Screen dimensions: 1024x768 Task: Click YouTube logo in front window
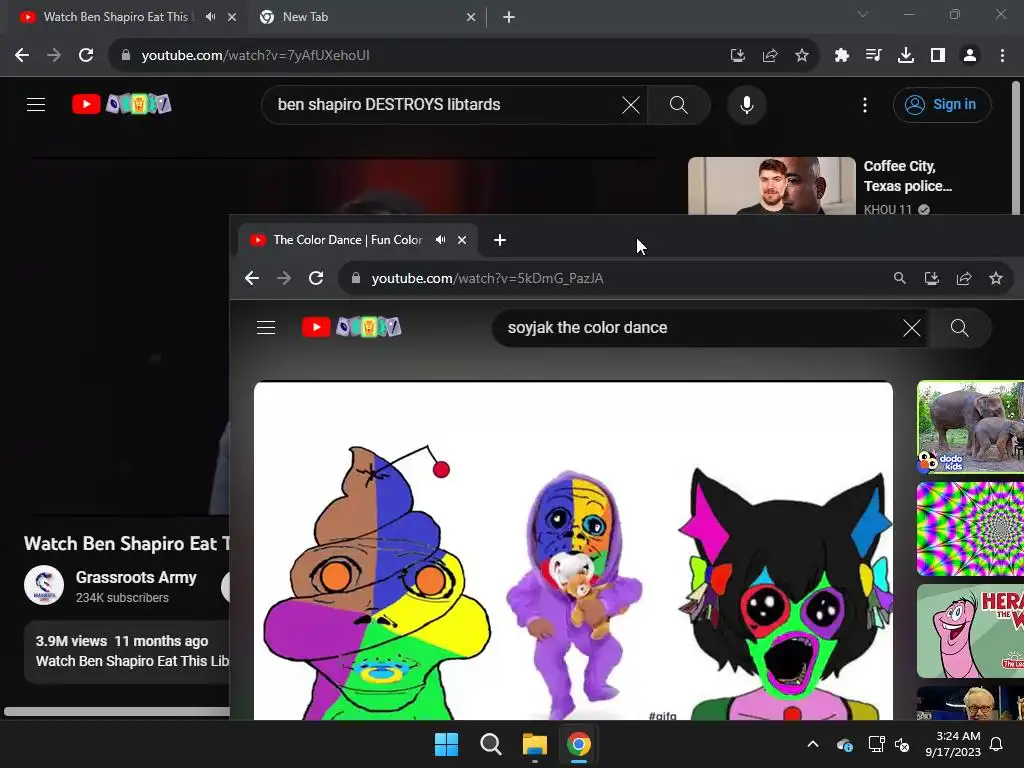pos(351,327)
